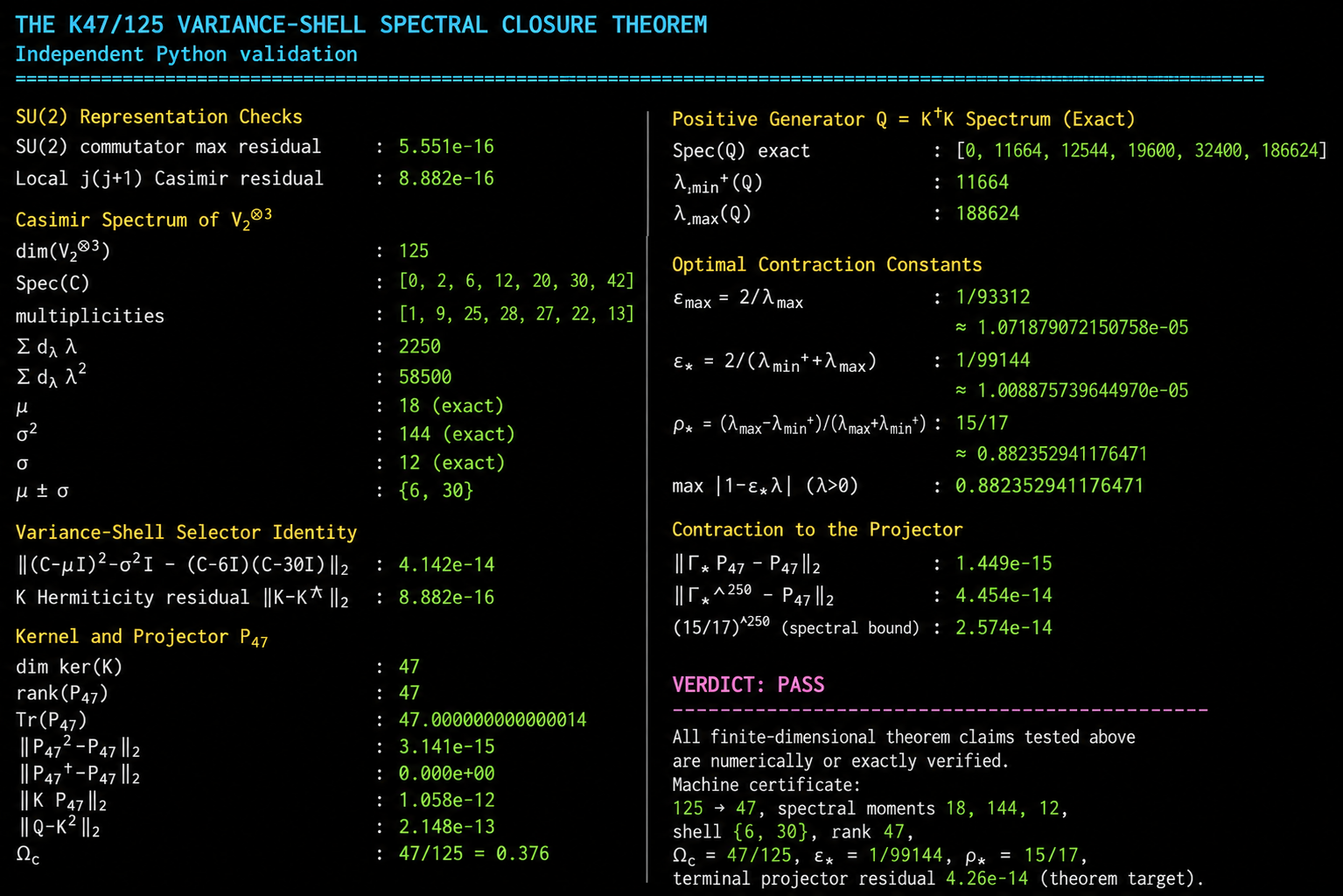This screenshot has width=1343, height=896.
Task: Click the sigma value '12 (exact)'
Action: click(x=451, y=463)
